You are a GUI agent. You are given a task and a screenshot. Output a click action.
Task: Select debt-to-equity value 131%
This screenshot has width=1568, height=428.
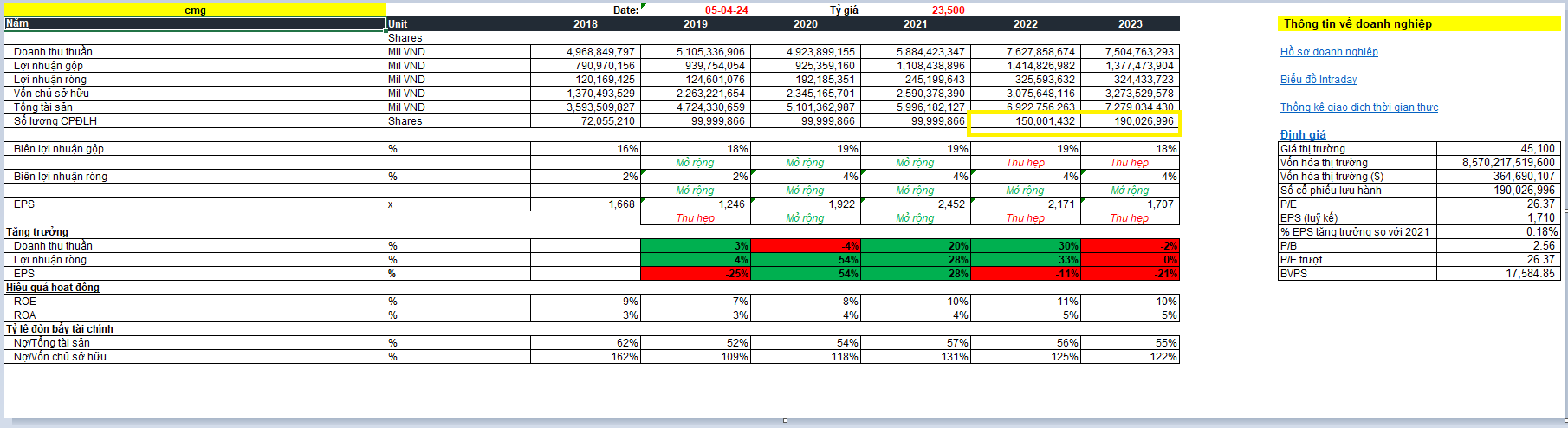click(x=916, y=357)
